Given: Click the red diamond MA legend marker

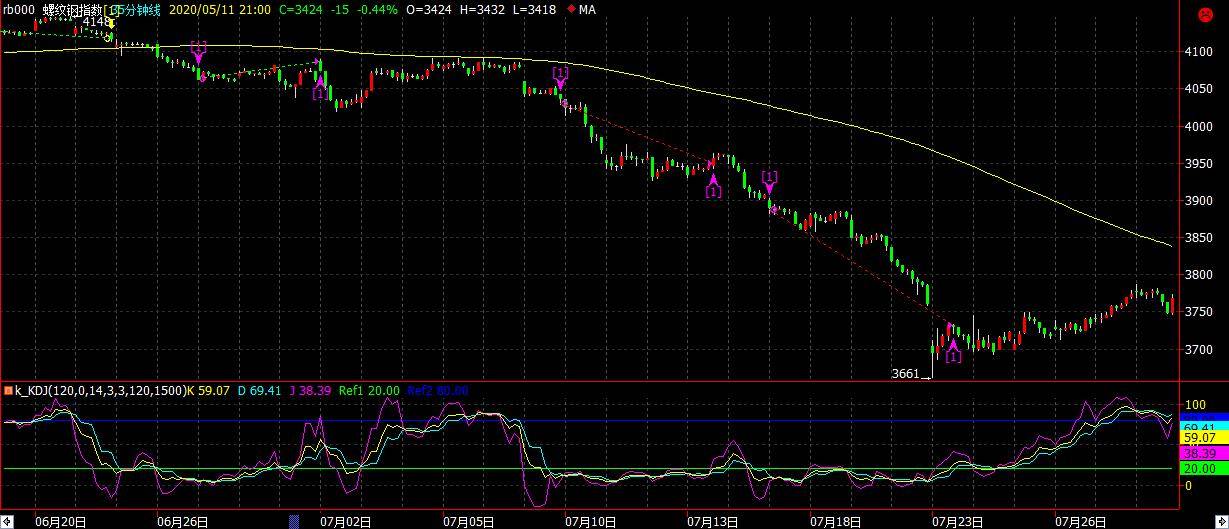Looking at the screenshot, I should click(571, 10).
